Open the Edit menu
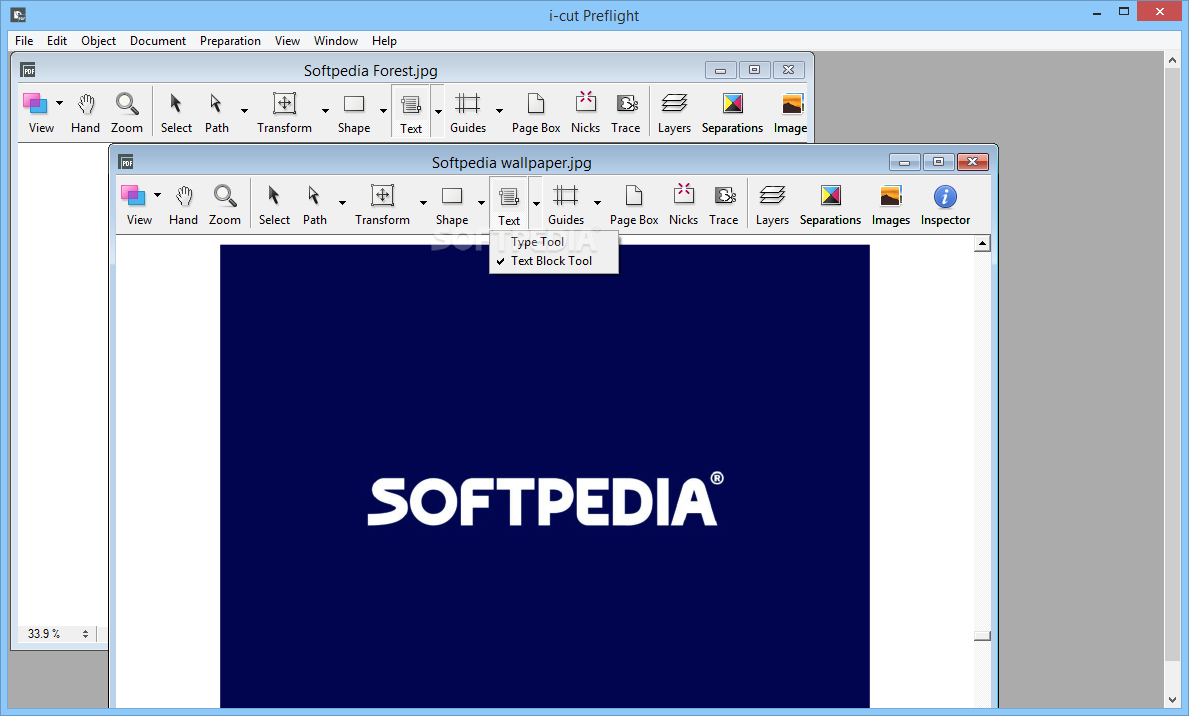 (x=57, y=41)
